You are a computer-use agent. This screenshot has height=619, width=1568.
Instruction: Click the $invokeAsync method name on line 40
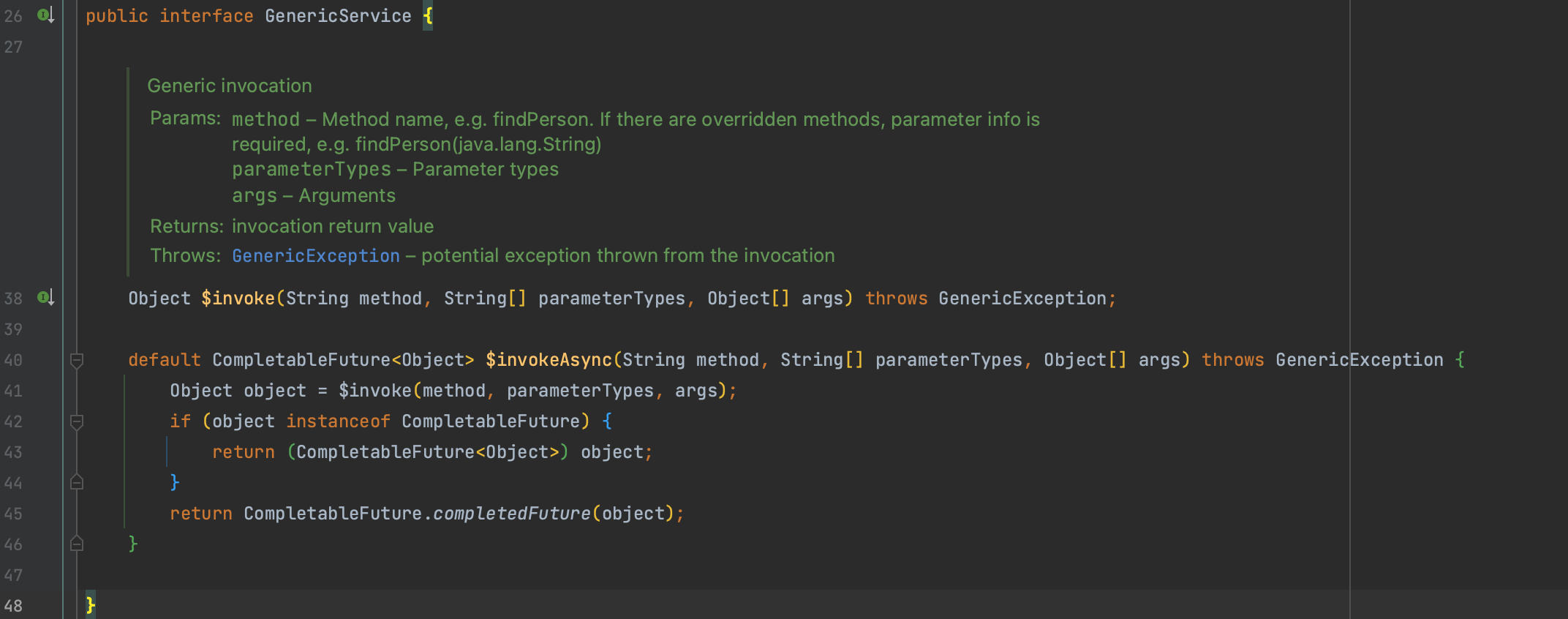click(549, 360)
